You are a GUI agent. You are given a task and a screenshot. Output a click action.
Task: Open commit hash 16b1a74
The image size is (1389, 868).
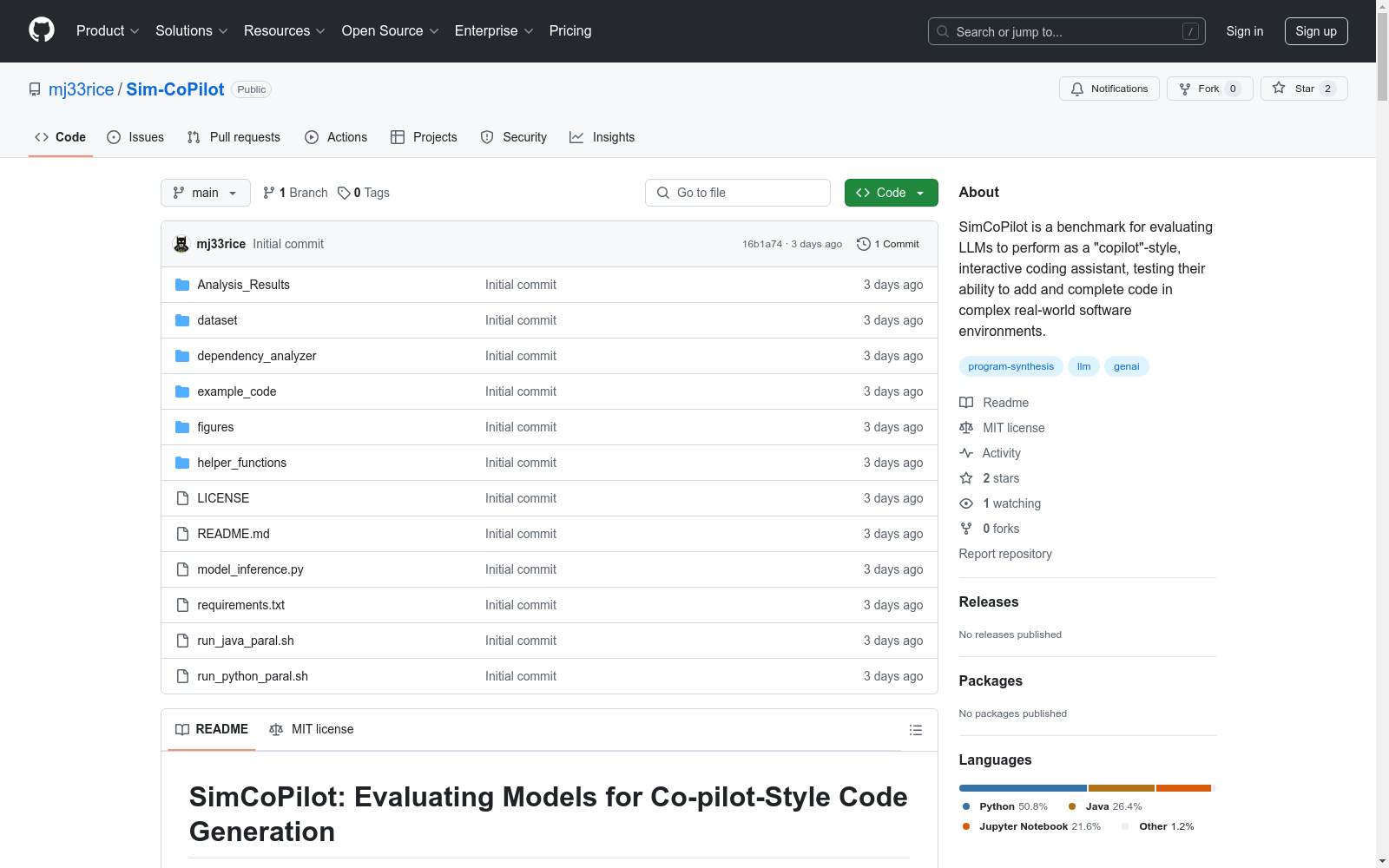tap(762, 244)
